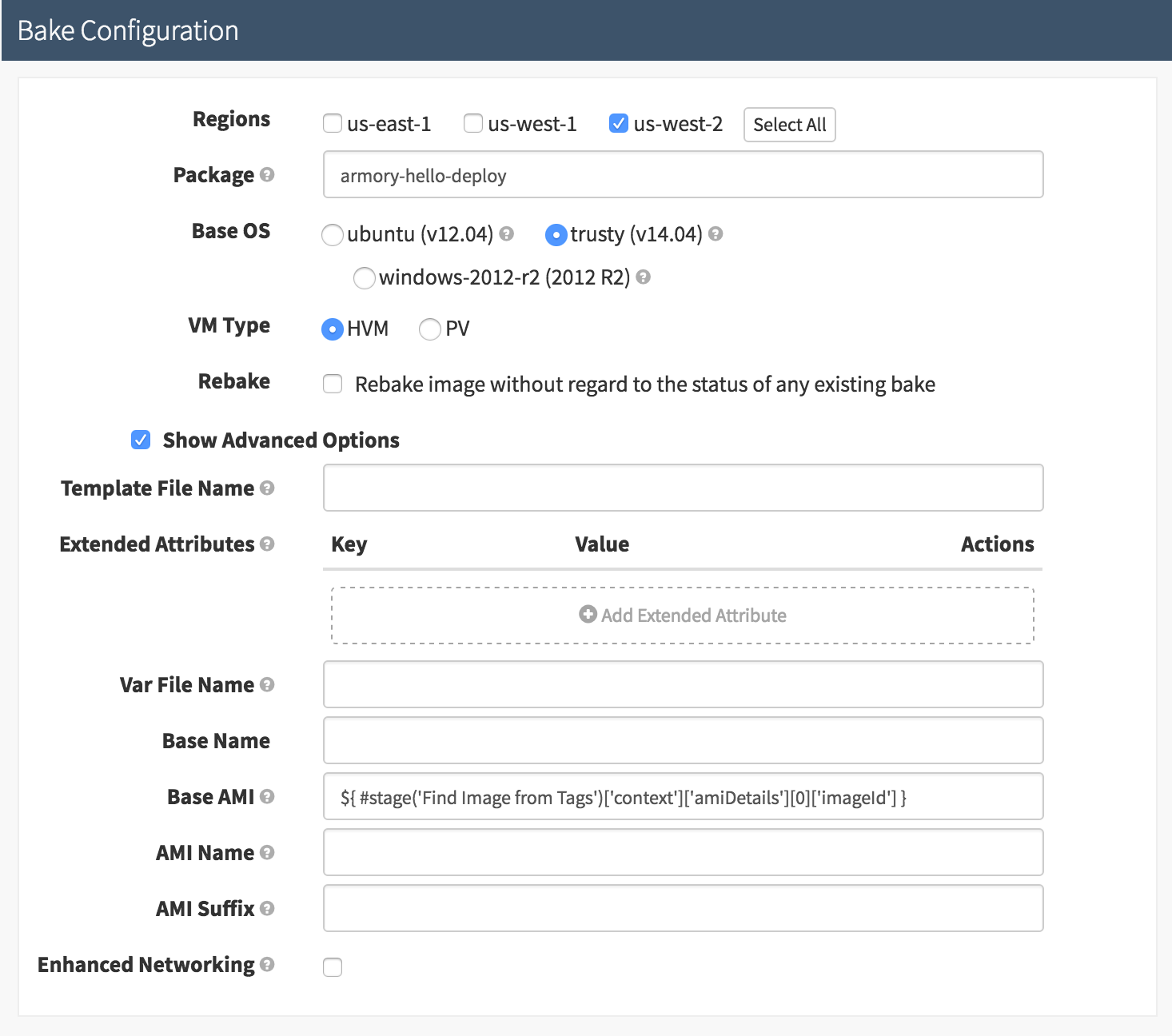
Task: Click AMI Suffix help icon
Action: pyautogui.click(x=267, y=908)
